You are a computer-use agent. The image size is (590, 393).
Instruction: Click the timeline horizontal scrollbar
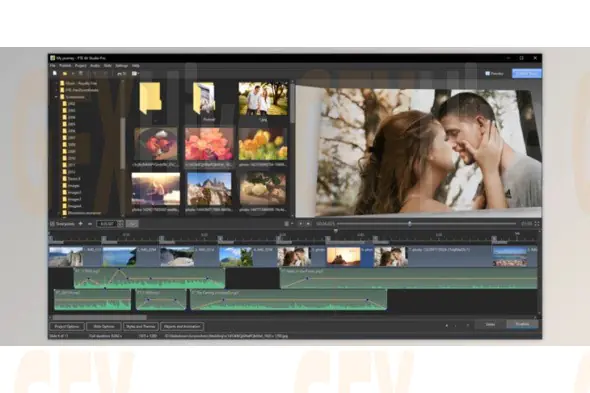click(100, 318)
